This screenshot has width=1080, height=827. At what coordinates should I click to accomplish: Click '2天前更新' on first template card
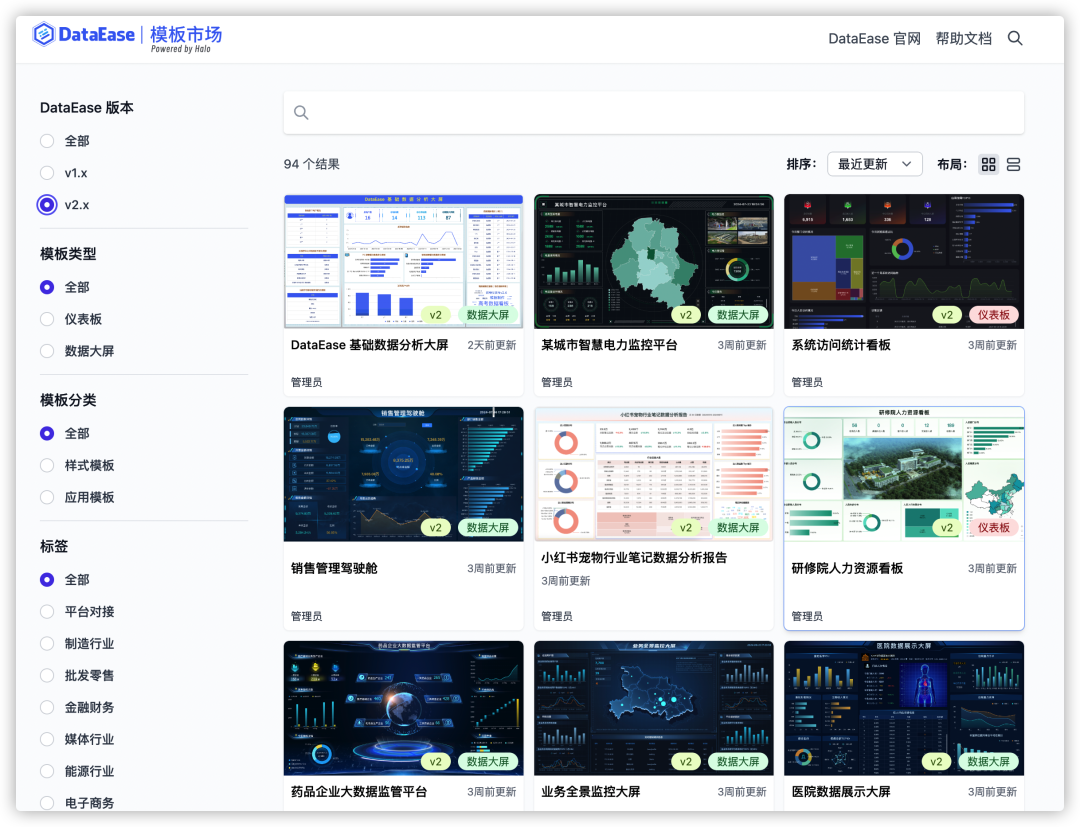click(x=491, y=345)
